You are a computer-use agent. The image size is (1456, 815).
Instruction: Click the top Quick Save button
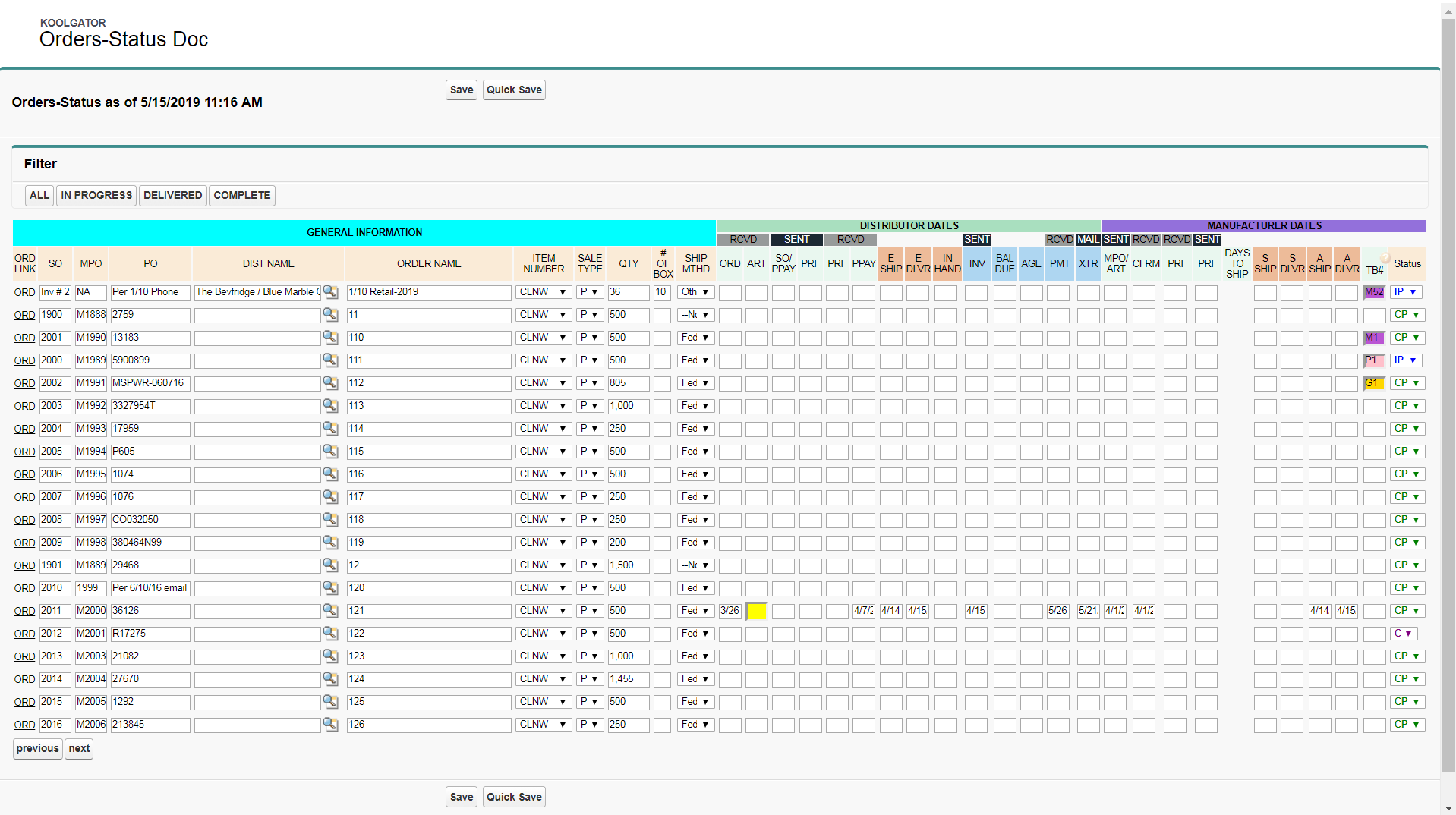[514, 90]
